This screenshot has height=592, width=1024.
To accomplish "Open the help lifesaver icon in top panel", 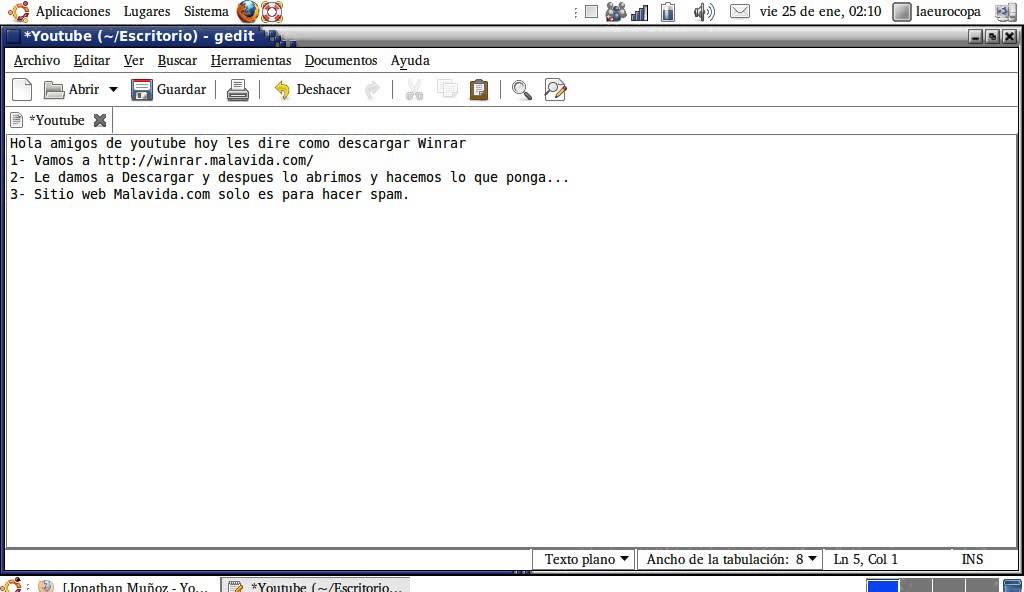I will pyautogui.click(x=272, y=11).
